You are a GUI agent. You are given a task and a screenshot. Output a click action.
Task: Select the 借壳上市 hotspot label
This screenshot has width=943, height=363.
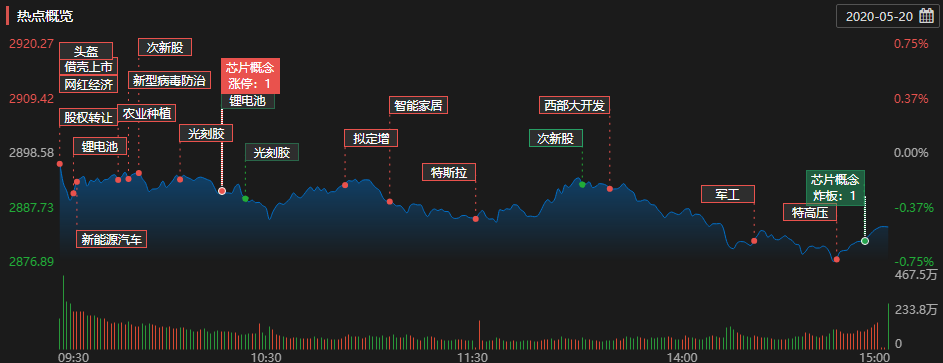pyautogui.click(x=89, y=66)
